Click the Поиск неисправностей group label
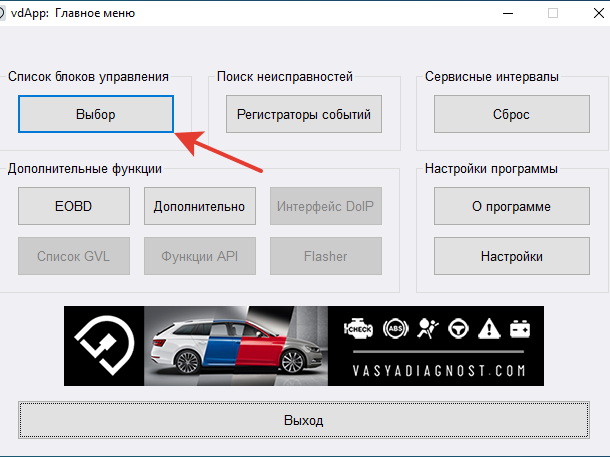 point(285,77)
